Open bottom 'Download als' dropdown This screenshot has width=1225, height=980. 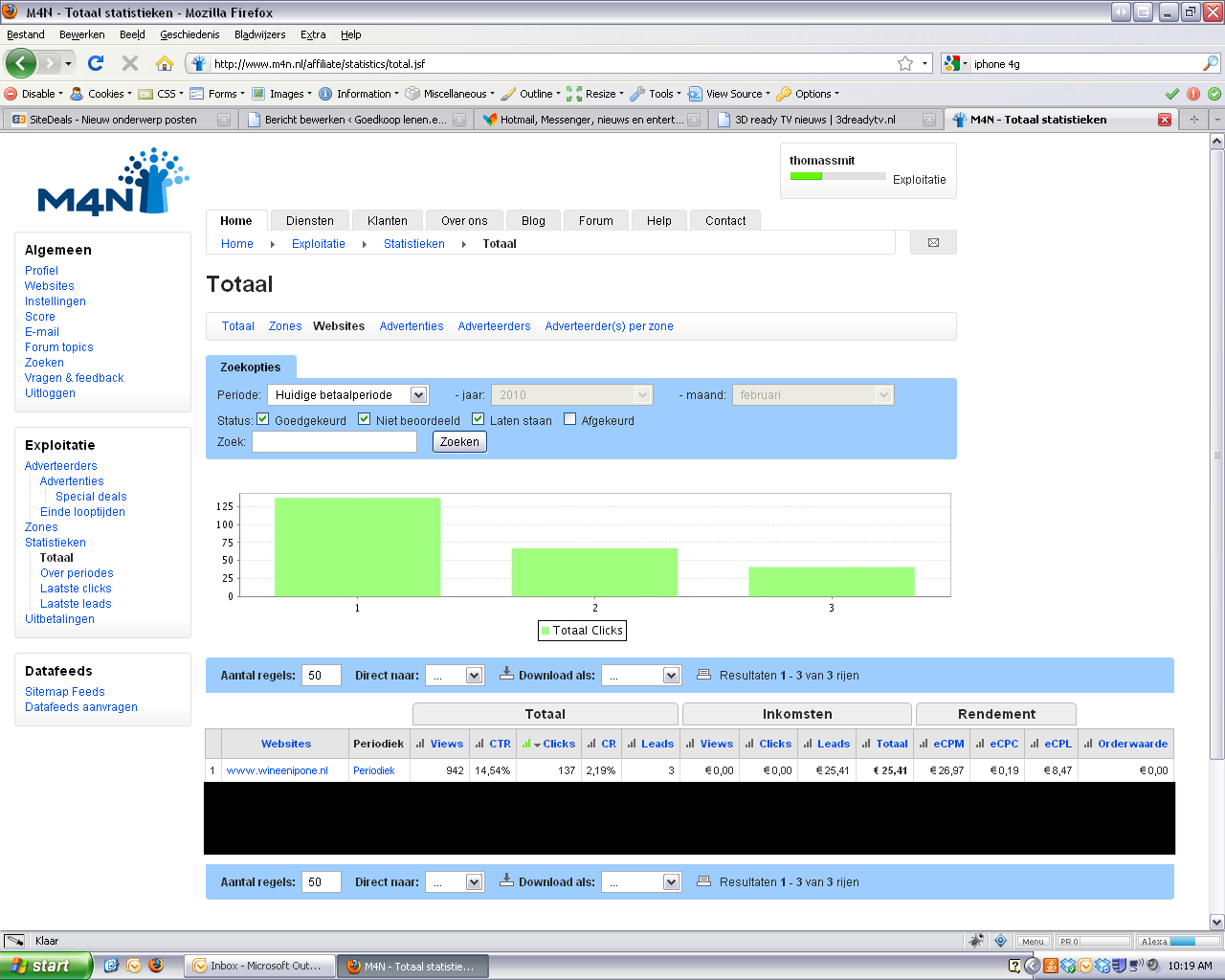[641, 881]
